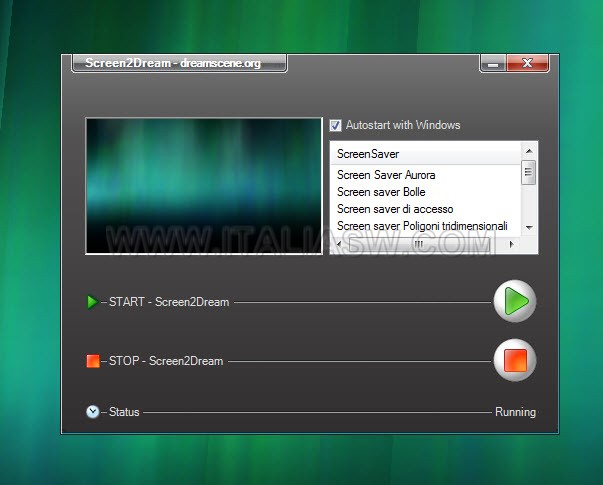
Task: Close the Screen2Dream window
Action: (x=528, y=63)
